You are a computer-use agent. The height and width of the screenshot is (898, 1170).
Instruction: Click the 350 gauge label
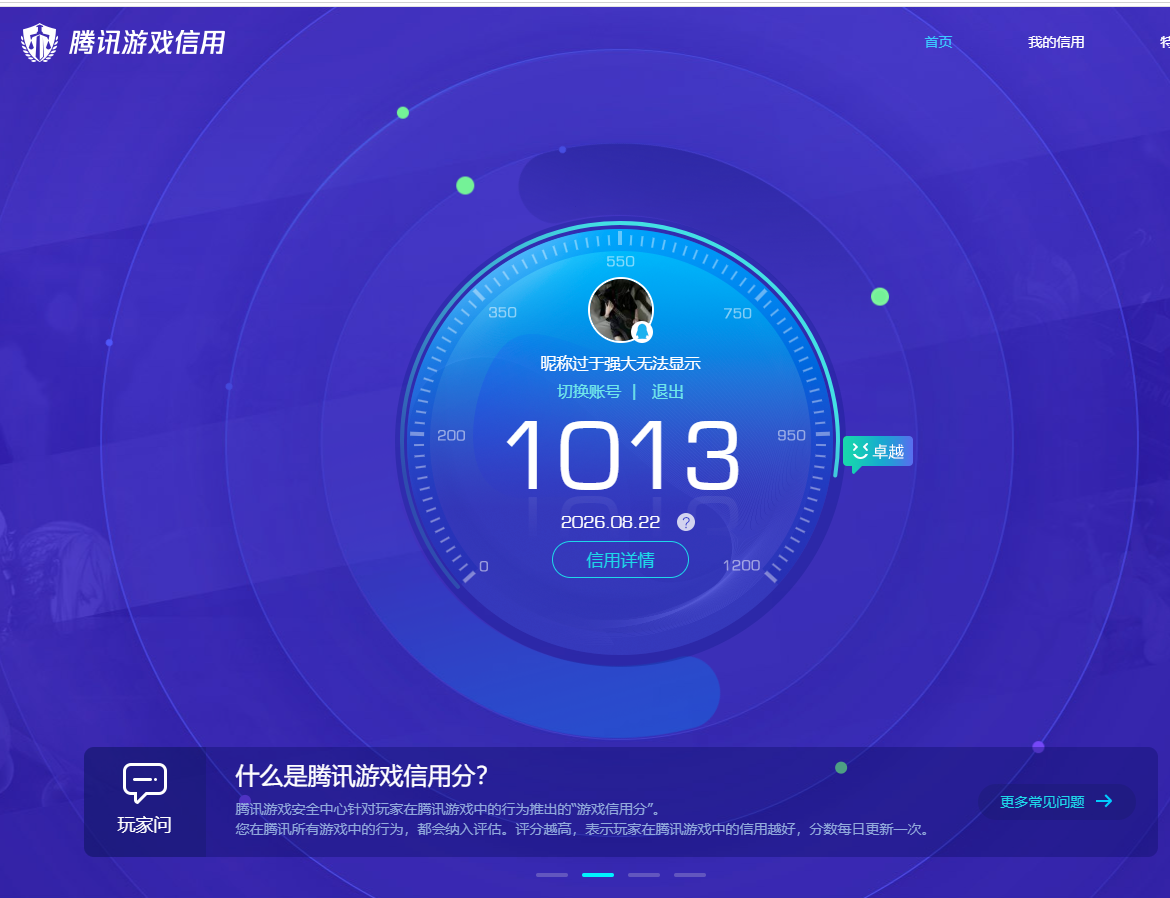coord(502,312)
